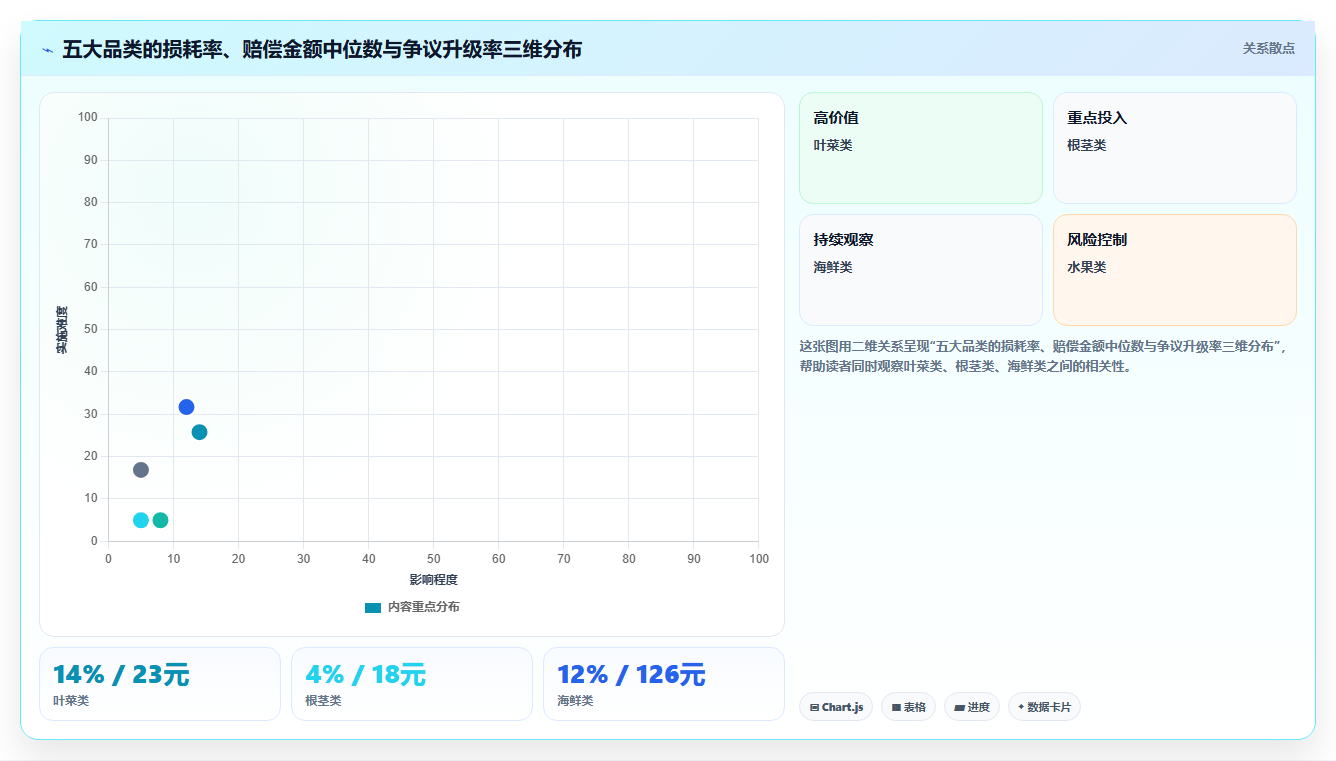Open the 风险控制 quadrant card
Image resolution: width=1336 pixels, height=761 pixels.
tap(1175, 270)
